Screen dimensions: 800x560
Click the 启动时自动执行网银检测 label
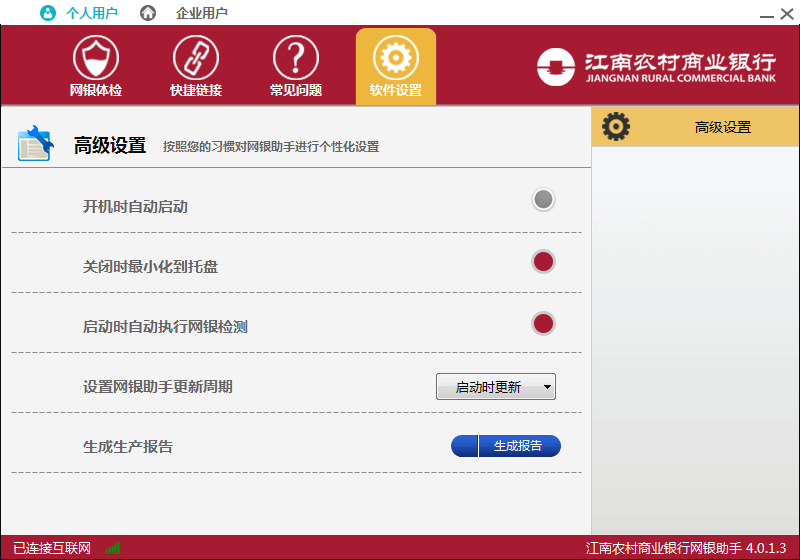165,326
